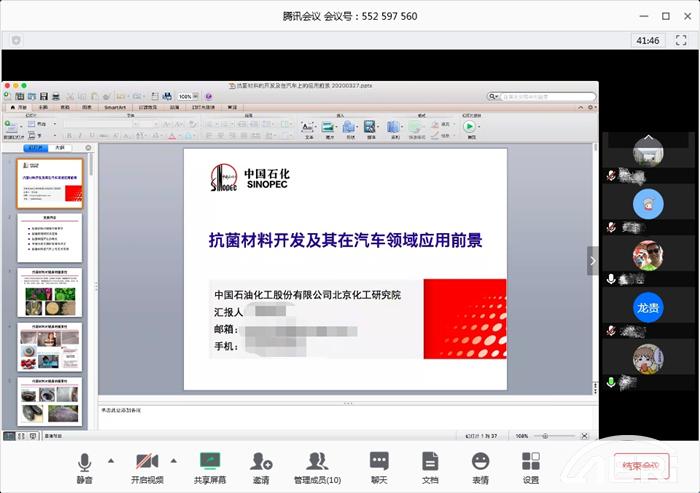
Task: Turn on video with the camera button
Action: coord(146,466)
